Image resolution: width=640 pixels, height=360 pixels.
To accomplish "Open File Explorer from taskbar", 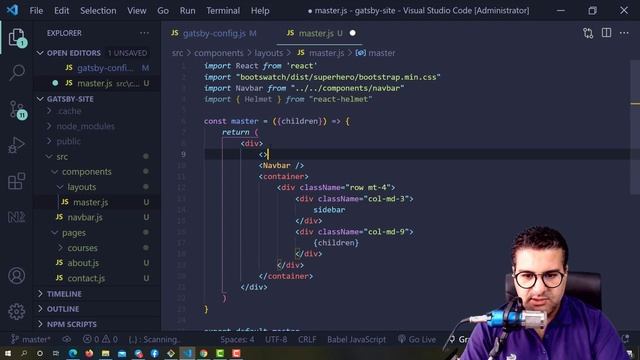I will pos(105,353).
